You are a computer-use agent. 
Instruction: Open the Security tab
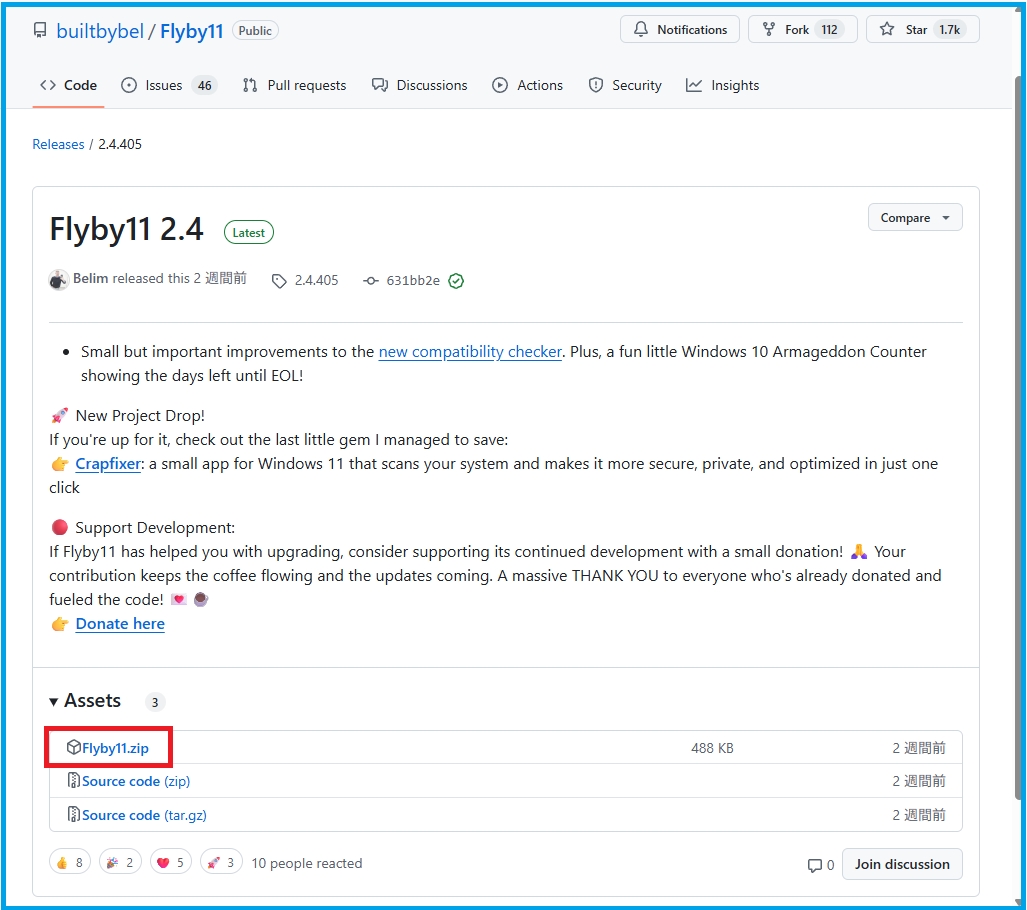pyautogui.click(x=625, y=85)
